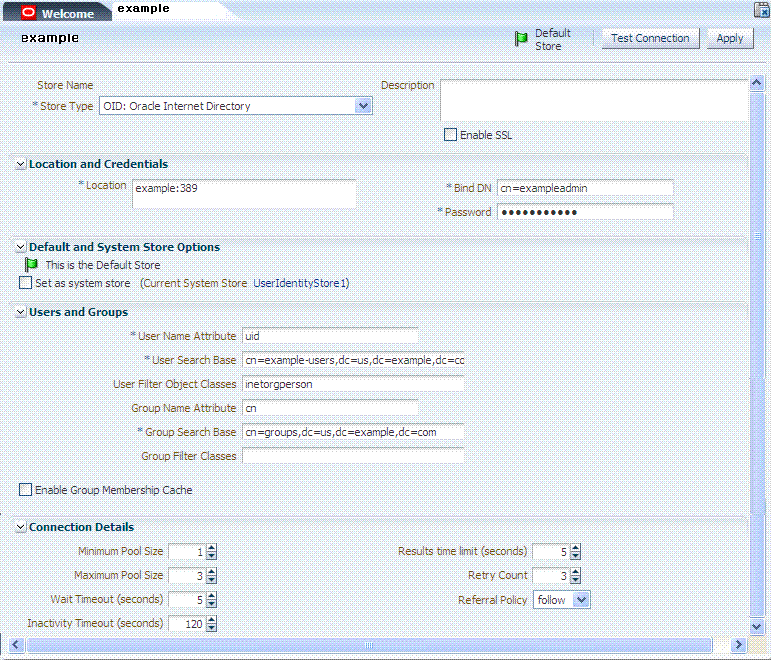The width and height of the screenshot is (771, 660).
Task: Open the Store Type dropdown
Action: (363, 106)
